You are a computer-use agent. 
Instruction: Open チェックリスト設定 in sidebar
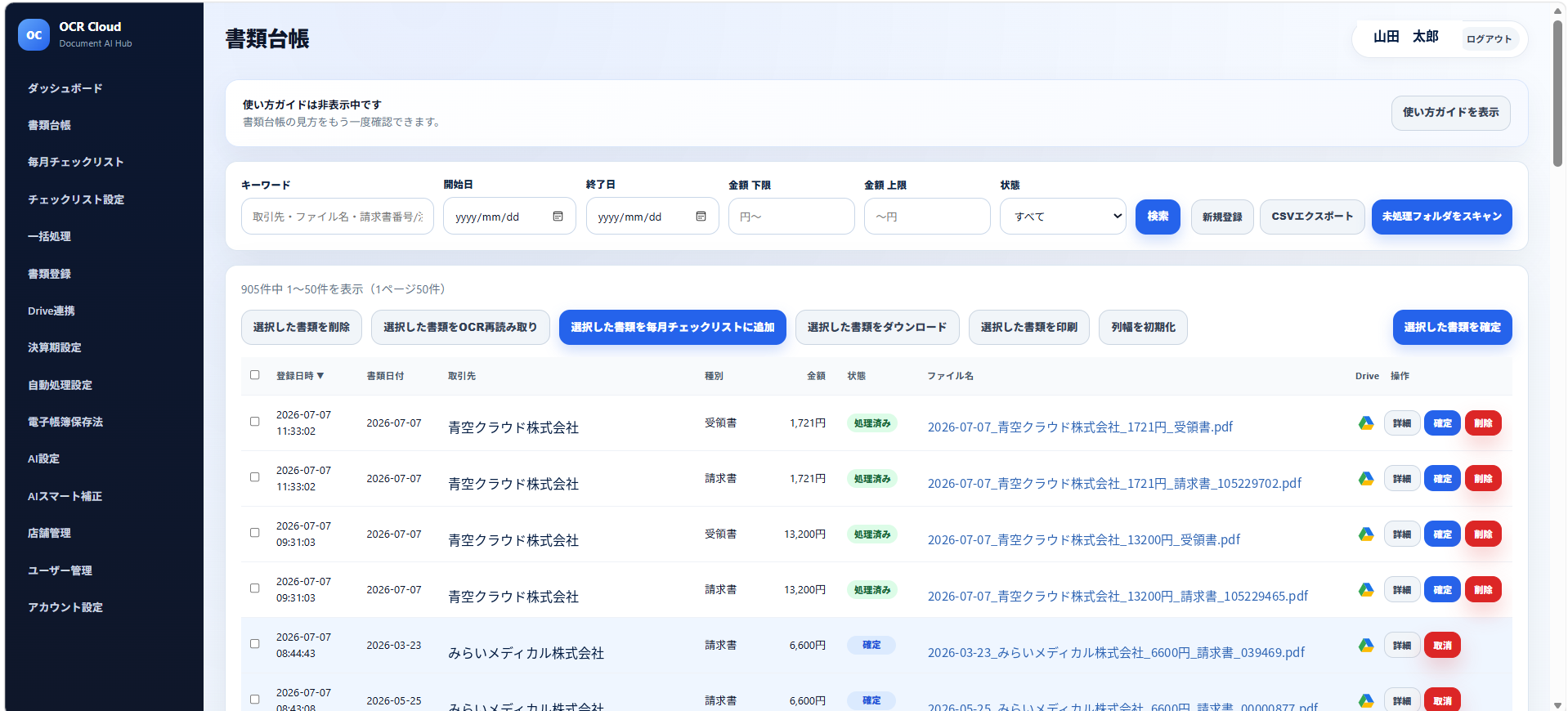[x=76, y=199]
